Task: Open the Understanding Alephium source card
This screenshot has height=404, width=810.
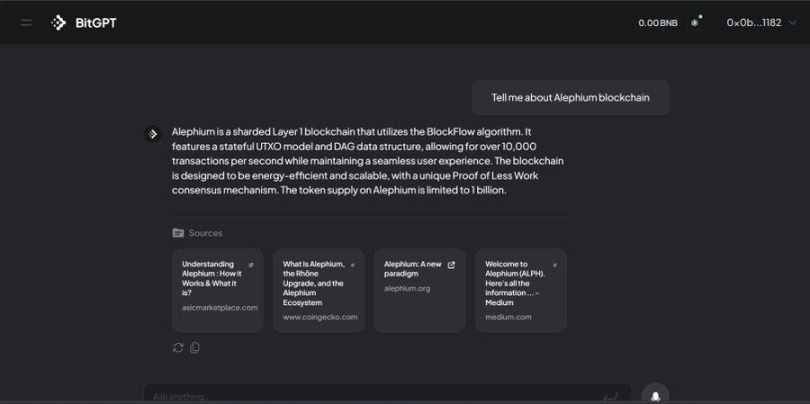Action: pyautogui.click(x=218, y=290)
